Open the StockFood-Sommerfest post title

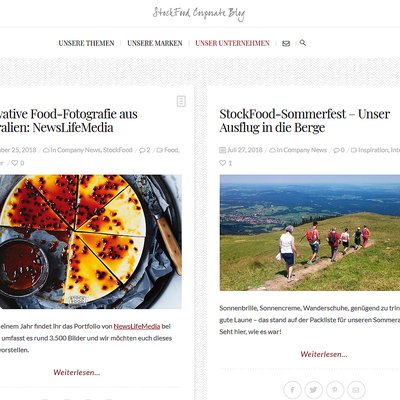coord(305,121)
